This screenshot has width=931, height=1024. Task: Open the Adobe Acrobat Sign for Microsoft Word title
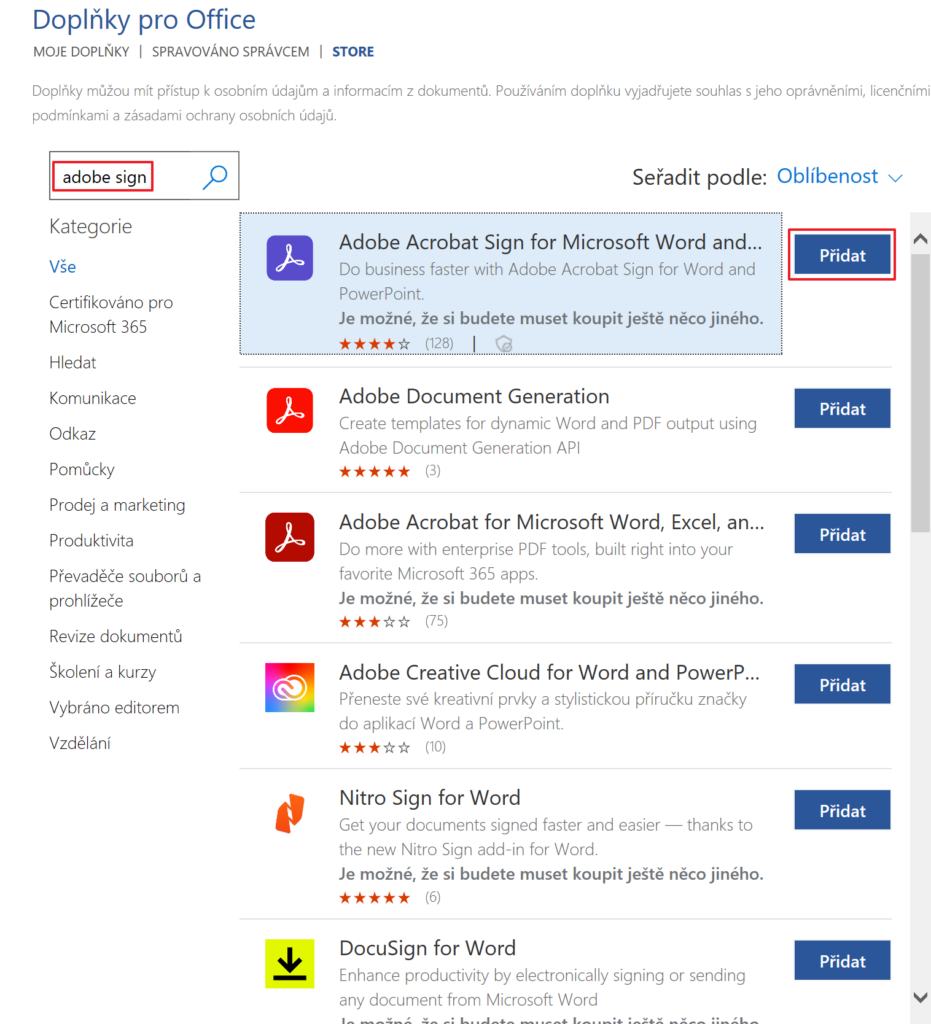point(550,242)
